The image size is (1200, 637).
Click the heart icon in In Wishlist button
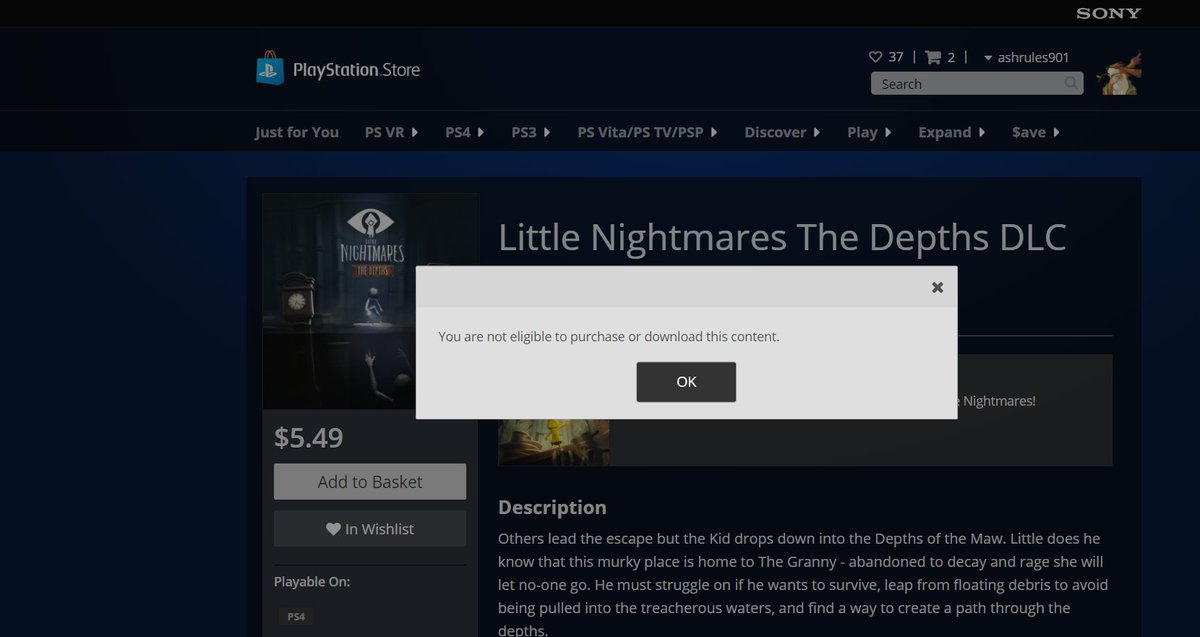click(x=333, y=529)
